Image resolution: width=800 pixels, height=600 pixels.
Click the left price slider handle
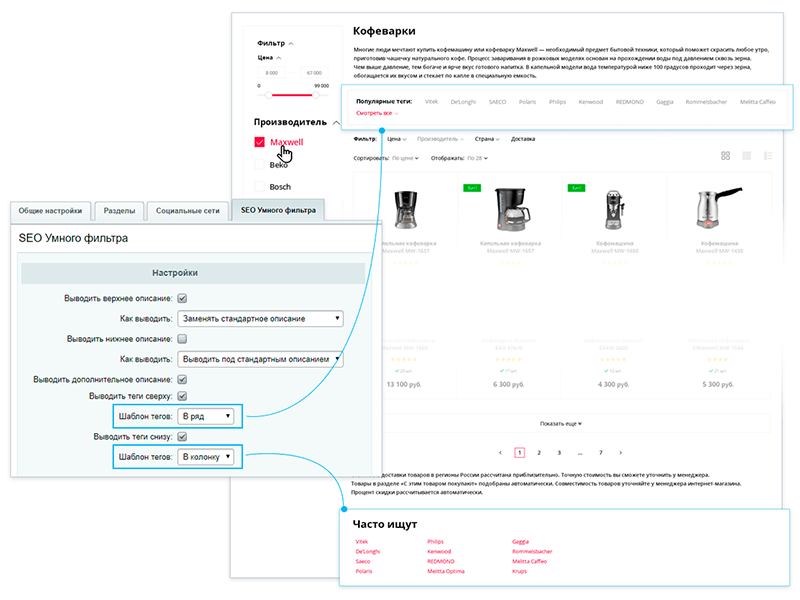pyautogui.click(x=268, y=95)
